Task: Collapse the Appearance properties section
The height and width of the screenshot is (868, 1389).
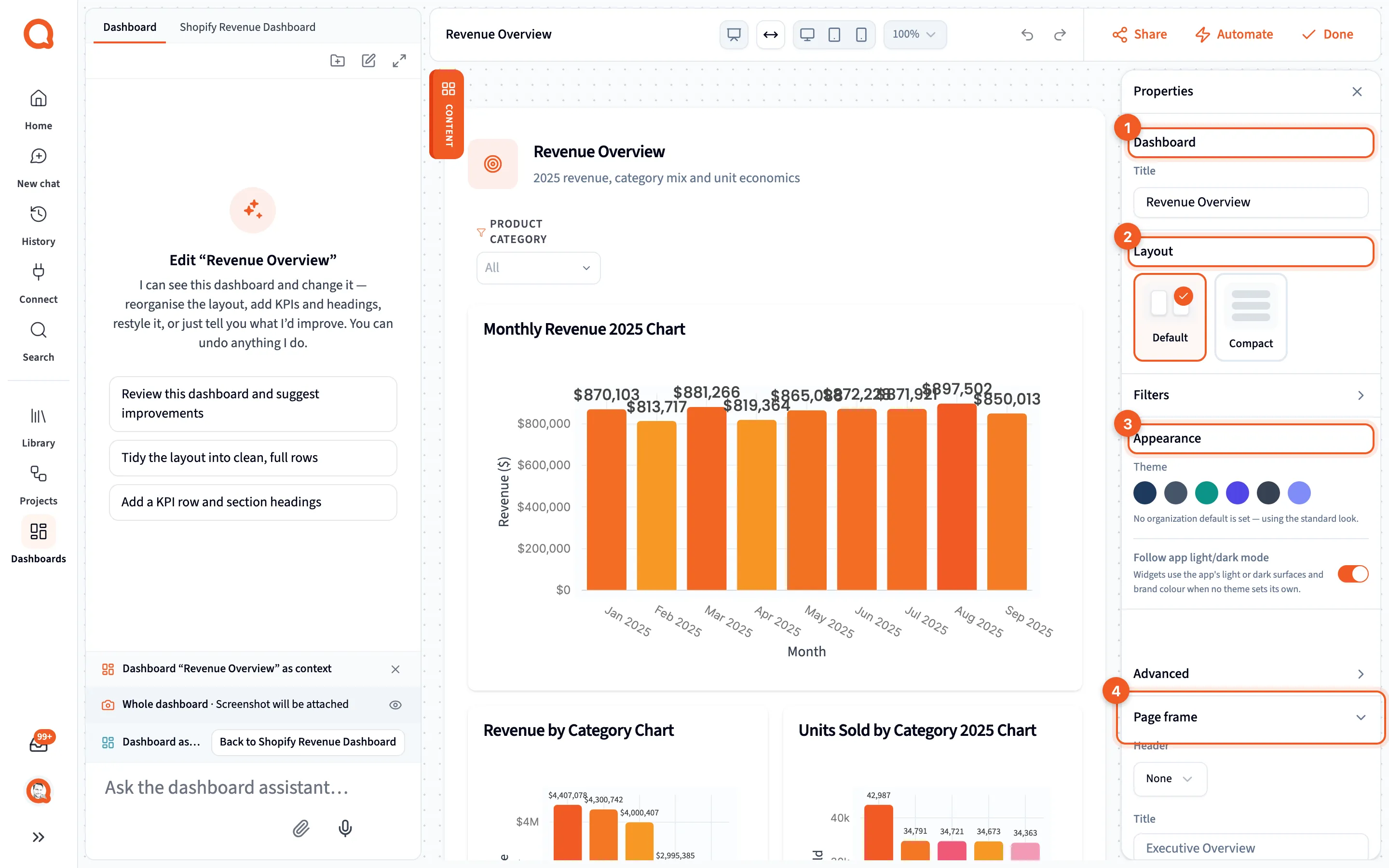Action: point(1250,439)
